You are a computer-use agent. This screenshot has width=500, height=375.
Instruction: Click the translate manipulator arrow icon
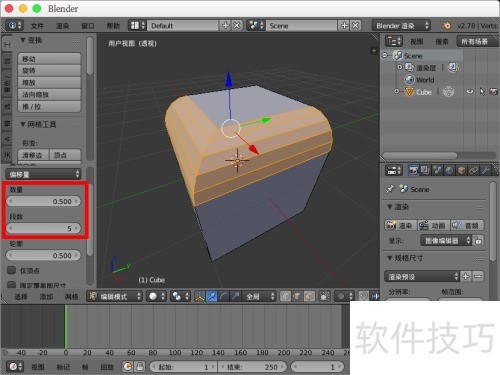pyautogui.click(x=212, y=296)
